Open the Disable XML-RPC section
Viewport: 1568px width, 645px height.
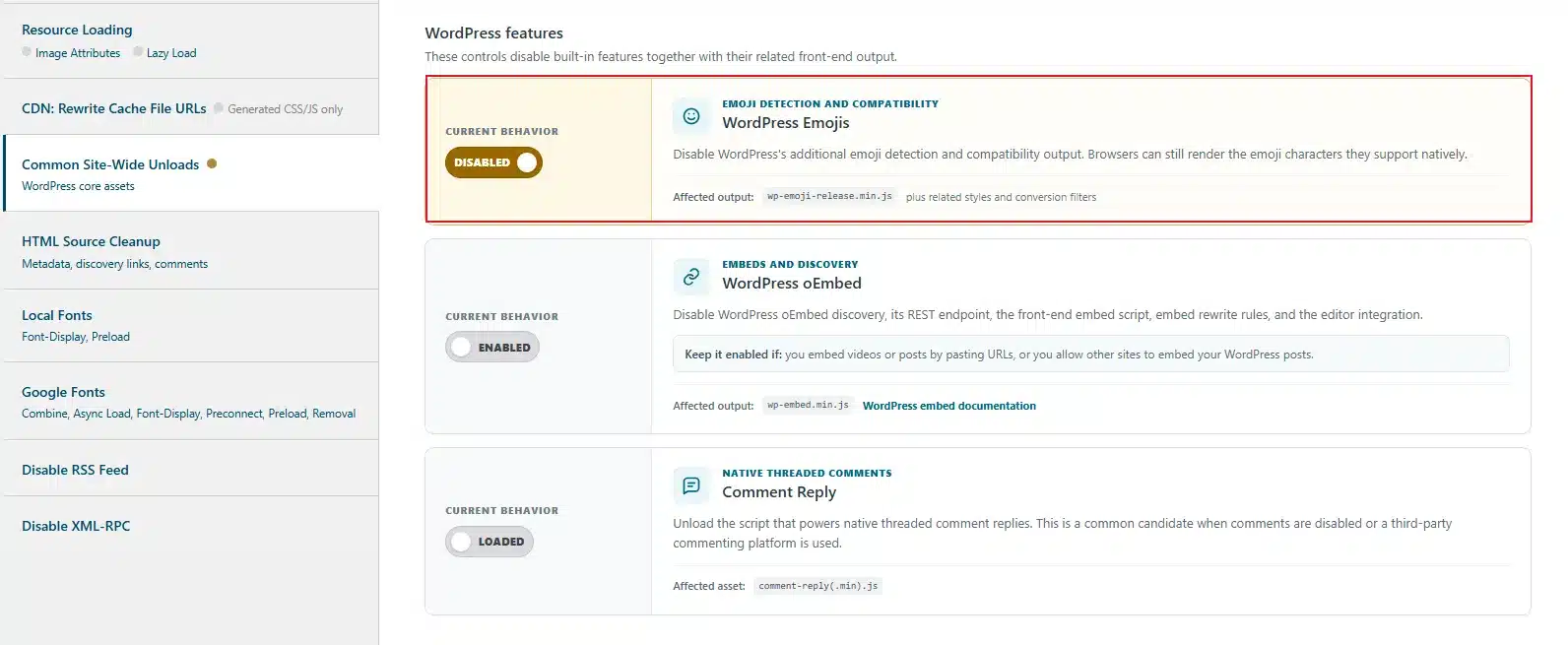click(76, 526)
